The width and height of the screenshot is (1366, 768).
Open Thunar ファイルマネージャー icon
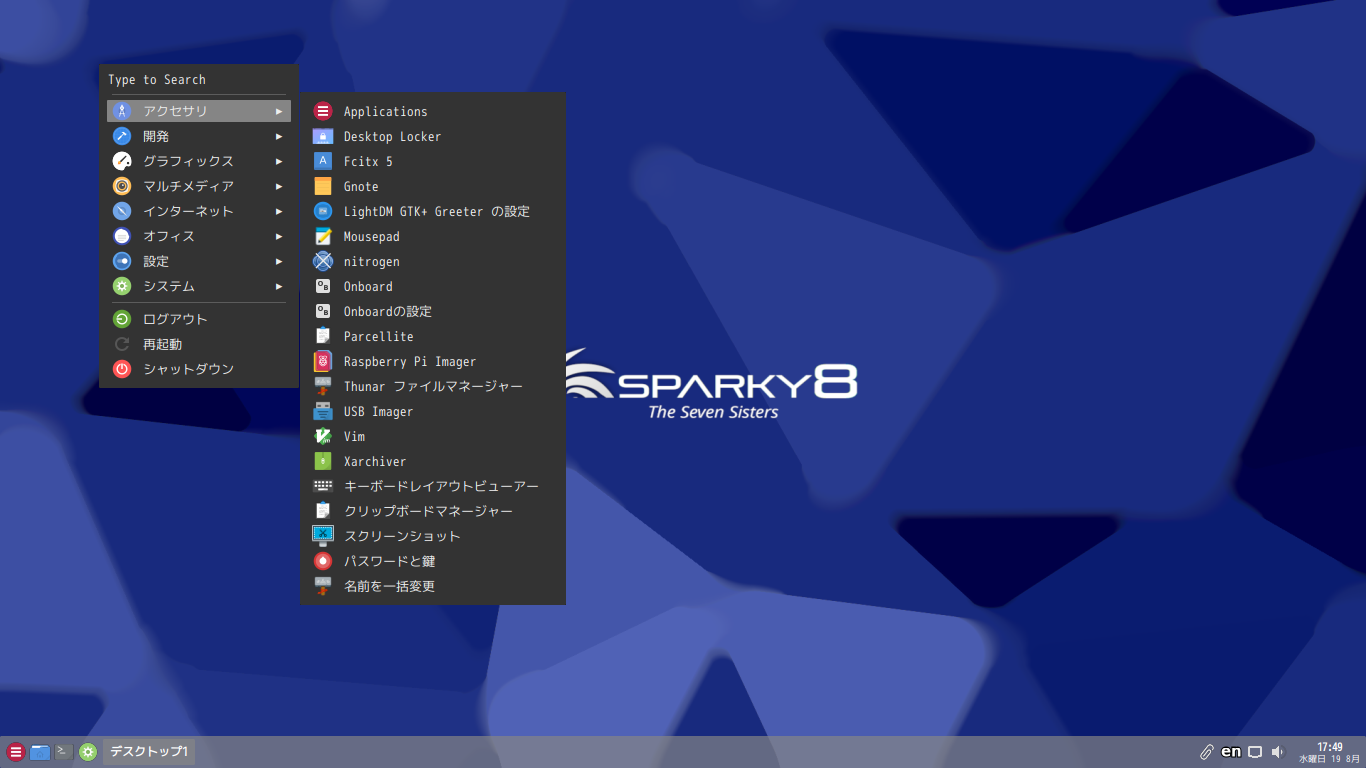[x=323, y=386]
